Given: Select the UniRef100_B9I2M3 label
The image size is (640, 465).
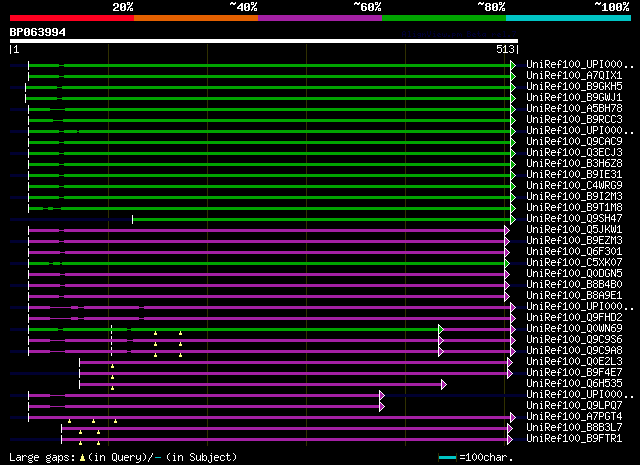Looking at the screenshot, I should pos(574,197).
